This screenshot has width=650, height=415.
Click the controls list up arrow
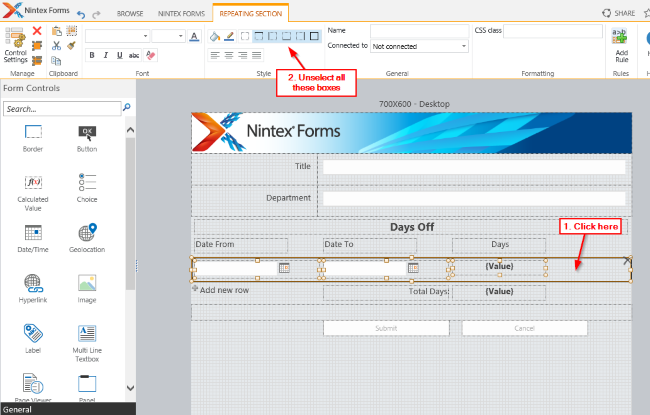pyautogui.click(x=130, y=130)
